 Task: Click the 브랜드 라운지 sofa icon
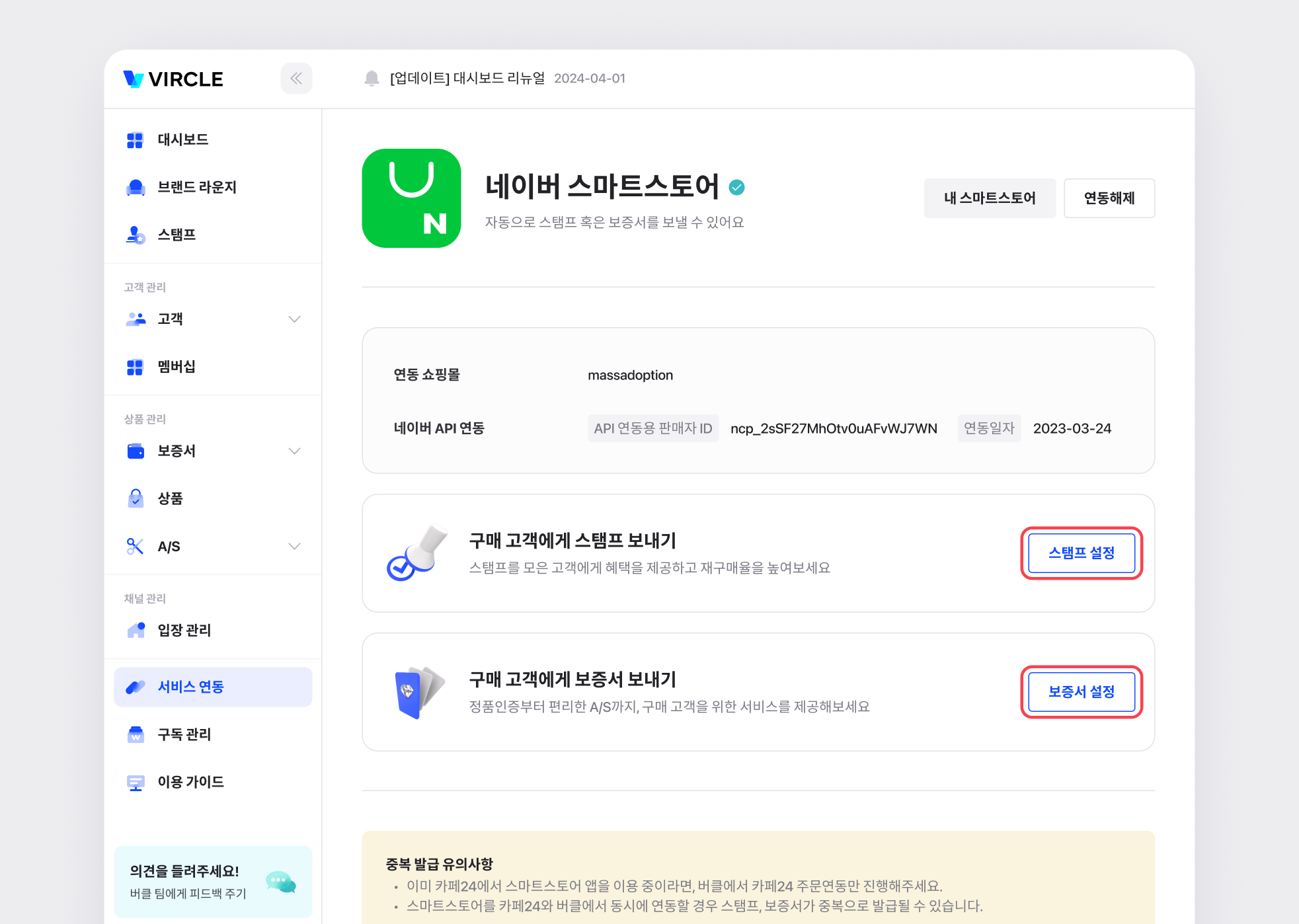136,187
